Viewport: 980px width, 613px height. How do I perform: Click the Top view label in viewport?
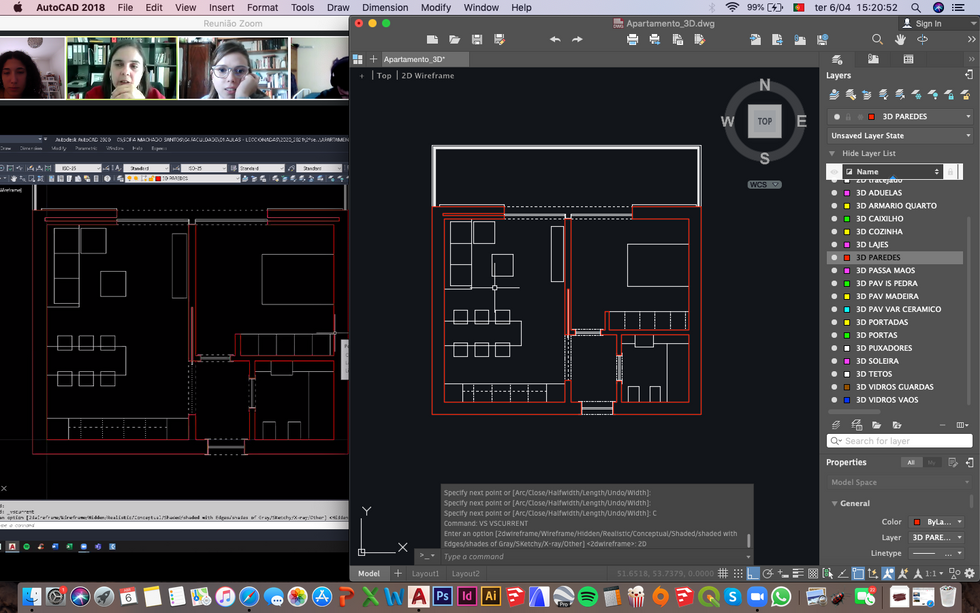384,76
